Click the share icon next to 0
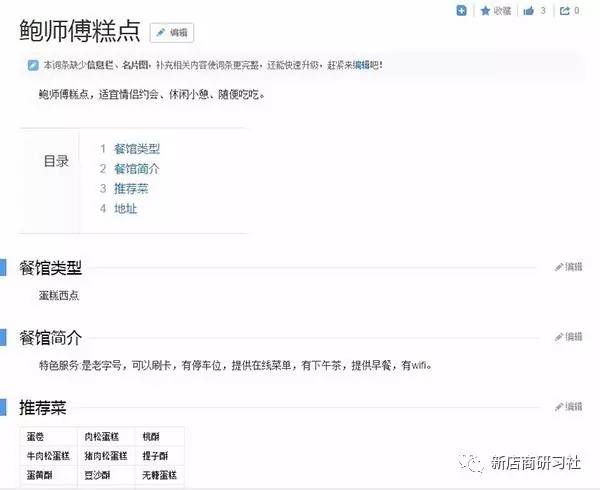The image size is (600, 490). (564, 11)
